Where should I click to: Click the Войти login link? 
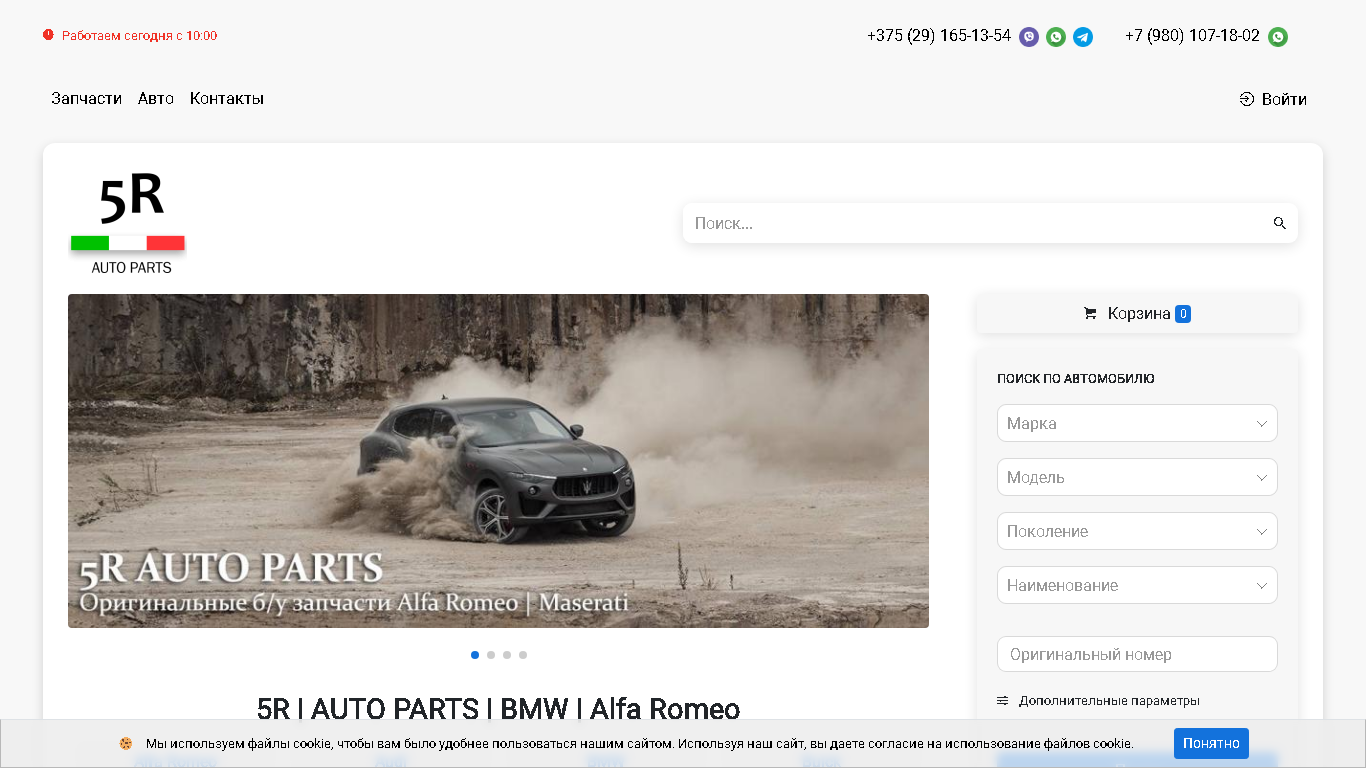point(1273,99)
